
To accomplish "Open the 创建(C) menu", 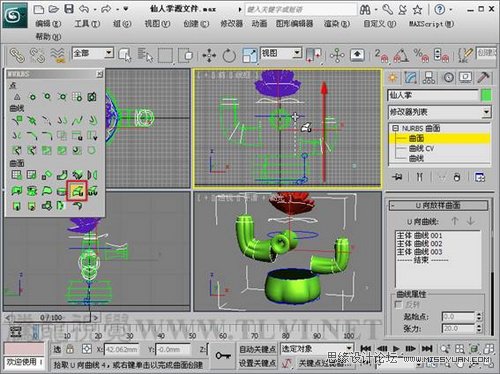I will coord(196,24).
